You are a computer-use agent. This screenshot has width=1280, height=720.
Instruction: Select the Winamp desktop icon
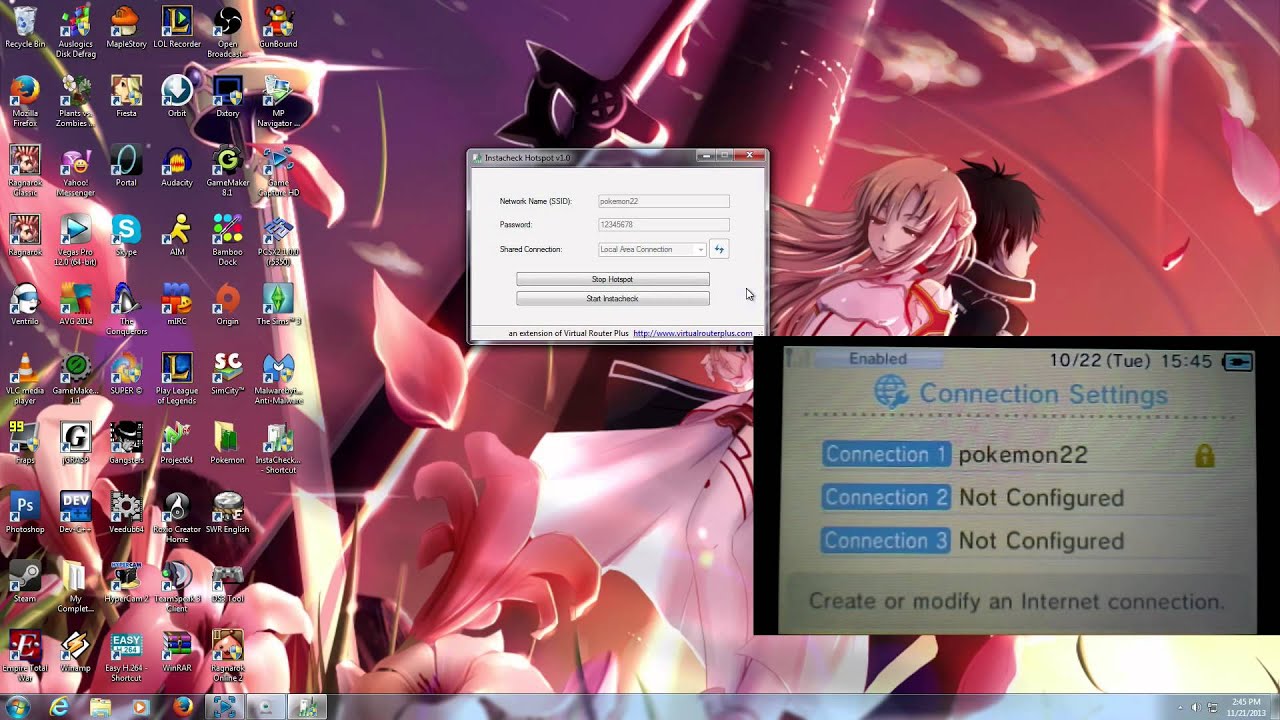coord(76,649)
